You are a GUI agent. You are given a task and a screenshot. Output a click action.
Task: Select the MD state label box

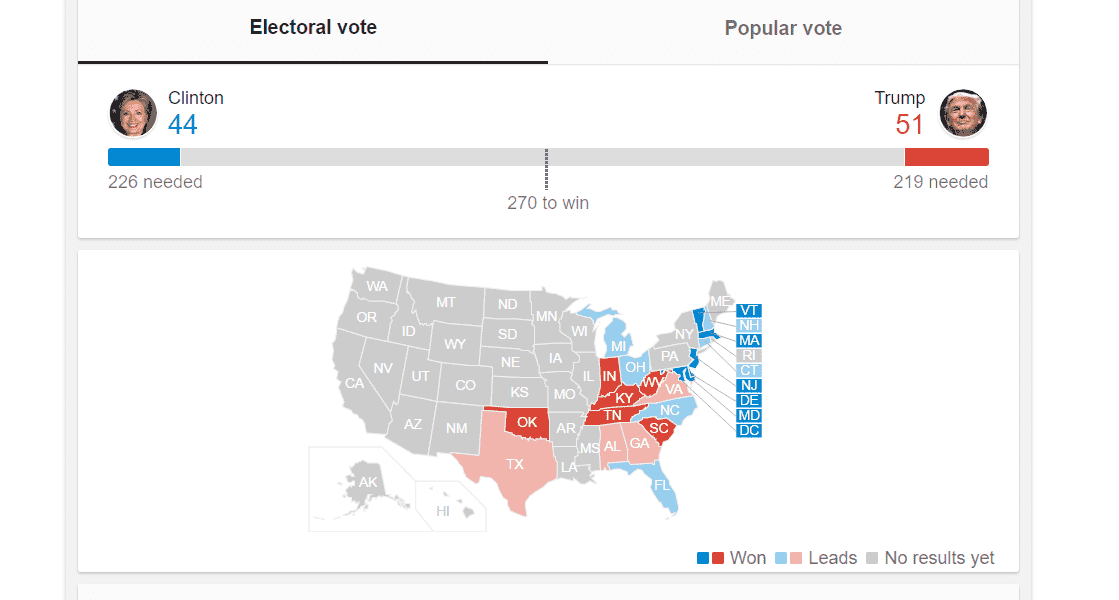(749, 415)
